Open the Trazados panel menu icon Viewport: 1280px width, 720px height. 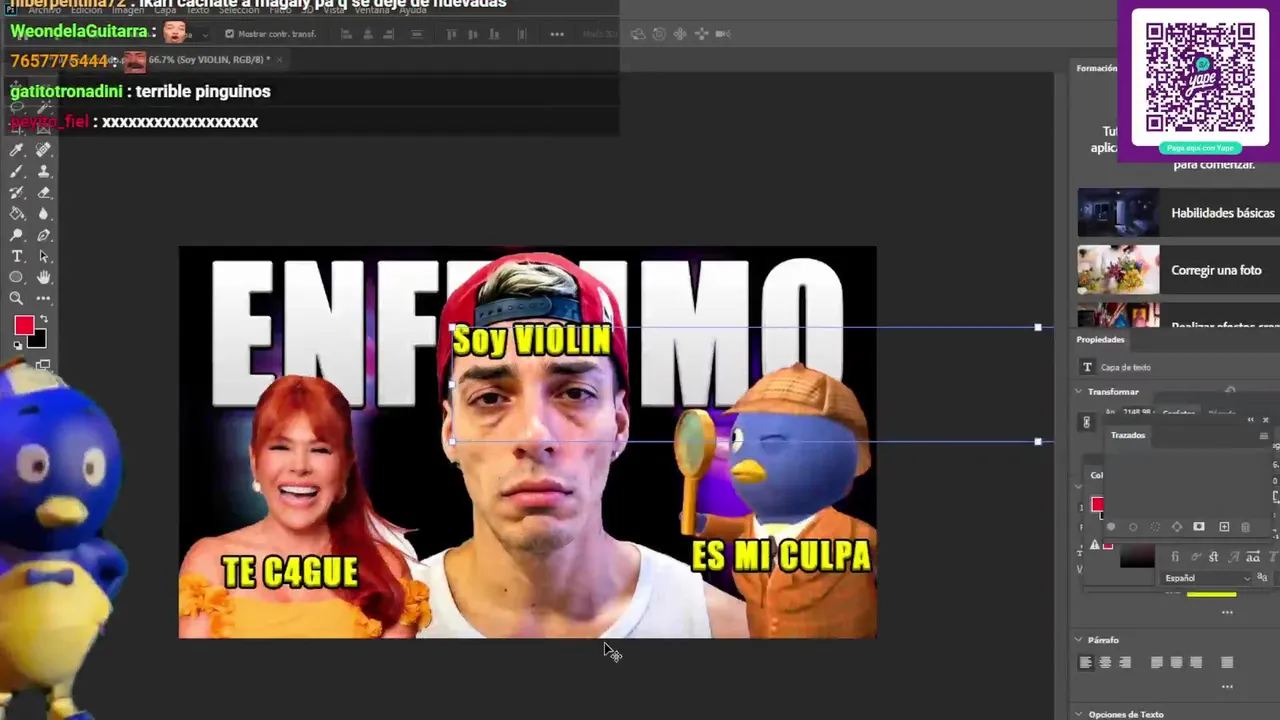[1263, 436]
